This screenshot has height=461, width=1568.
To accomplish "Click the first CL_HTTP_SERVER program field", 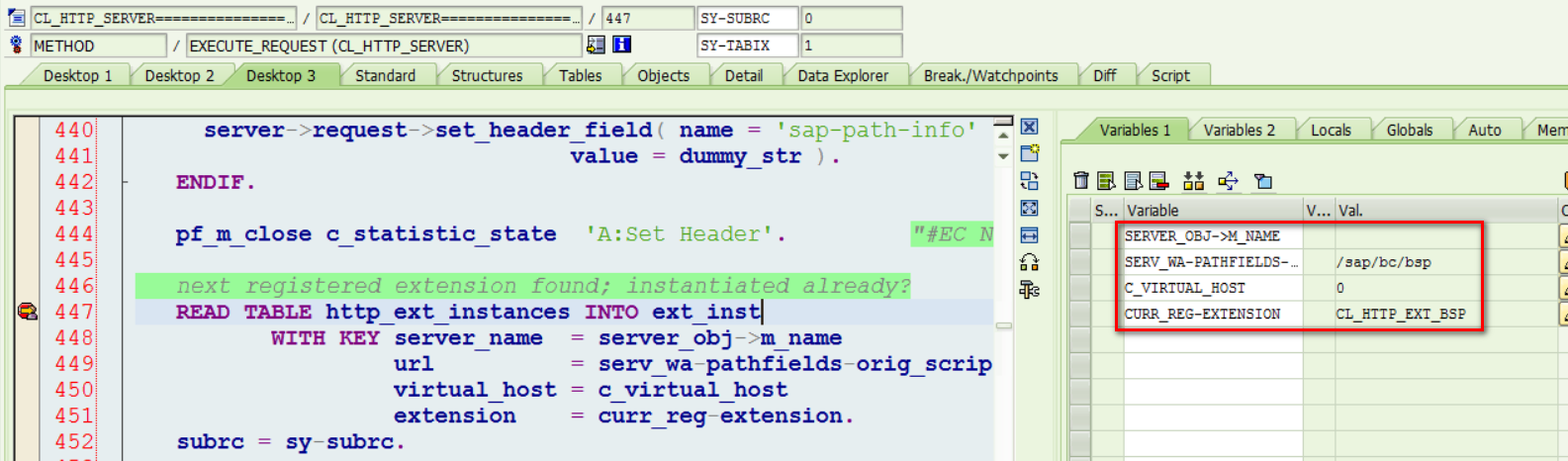I will tap(162, 18).
